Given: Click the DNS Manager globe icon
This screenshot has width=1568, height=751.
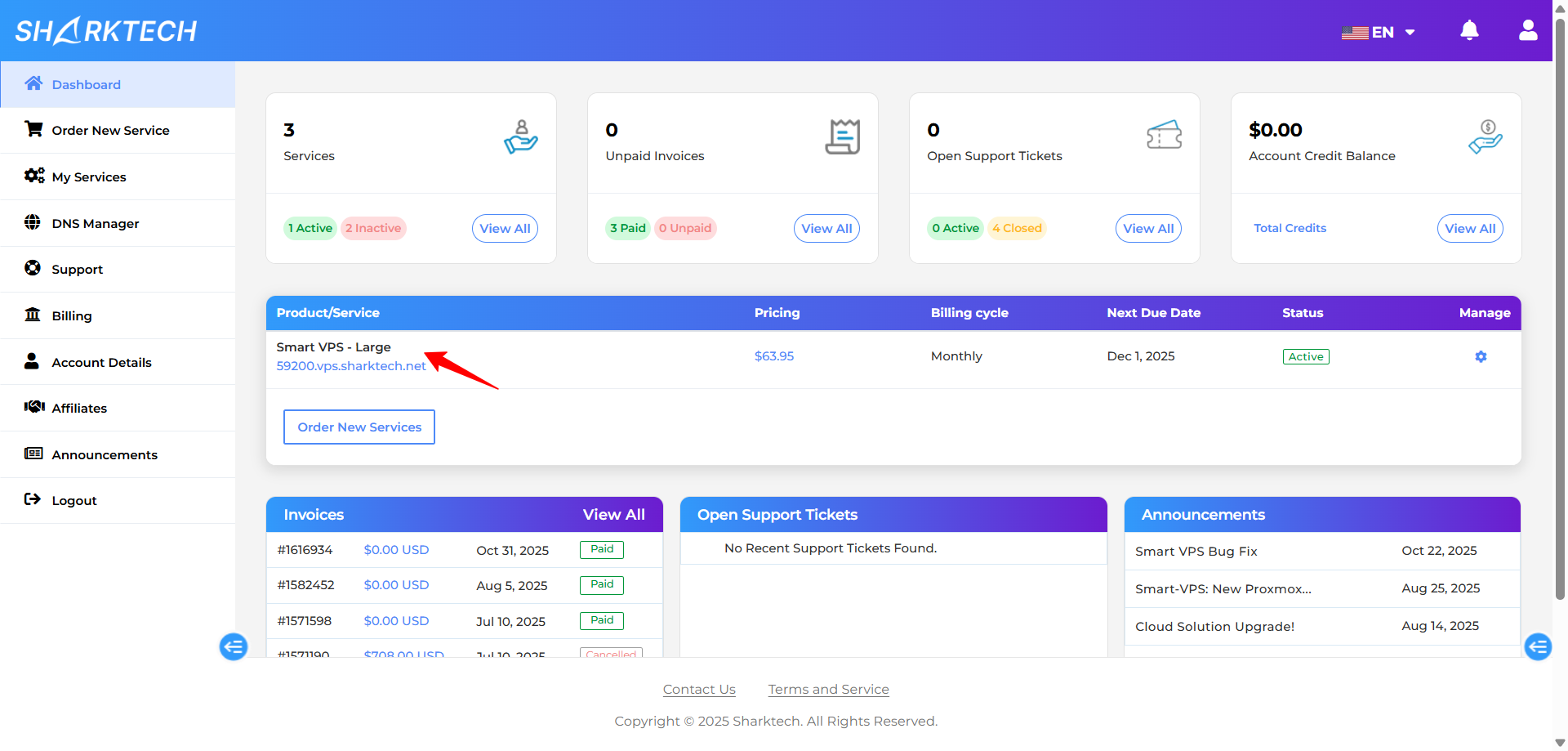Looking at the screenshot, I should 33,222.
